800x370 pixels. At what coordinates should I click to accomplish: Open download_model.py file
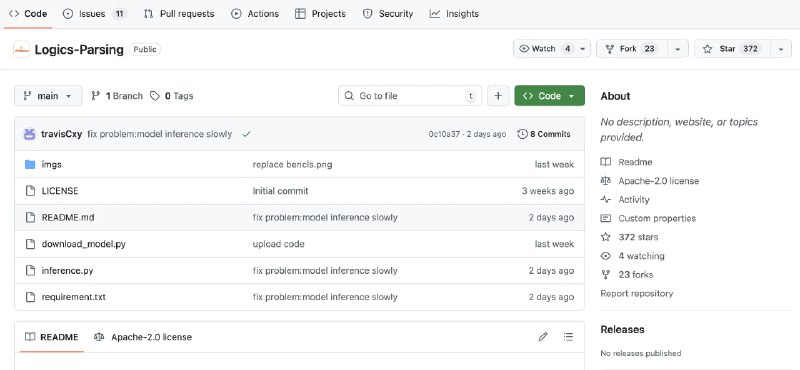[84, 244]
